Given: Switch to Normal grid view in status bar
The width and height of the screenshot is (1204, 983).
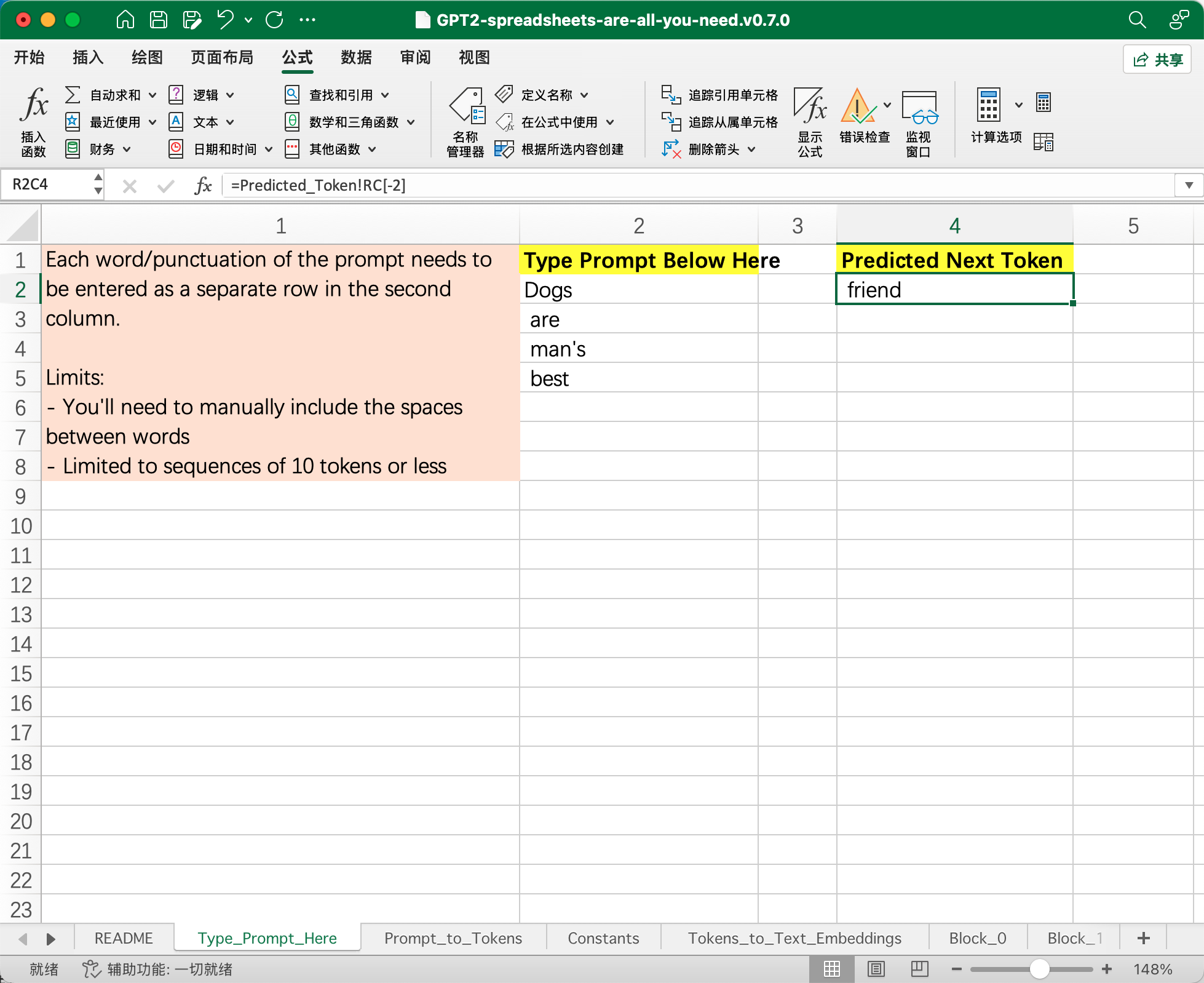Looking at the screenshot, I should coord(831,969).
